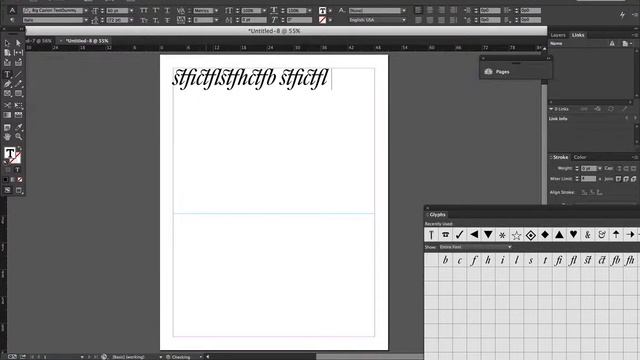Open the font family dropdown

(x=86, y=11)
